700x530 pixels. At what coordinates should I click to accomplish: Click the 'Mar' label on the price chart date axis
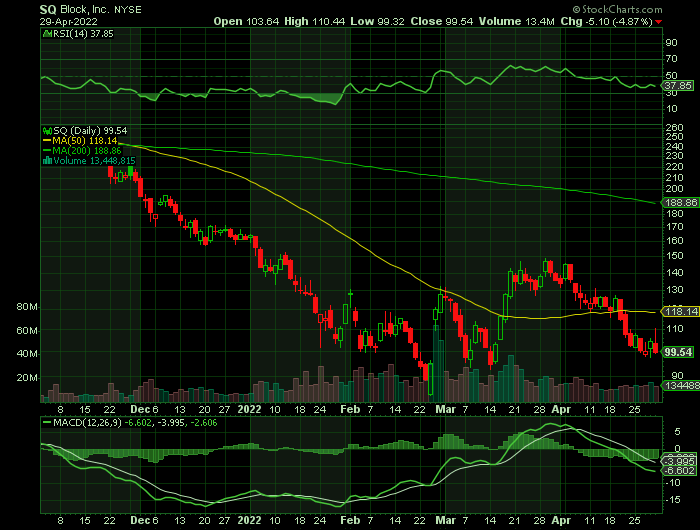coord(446,409)
